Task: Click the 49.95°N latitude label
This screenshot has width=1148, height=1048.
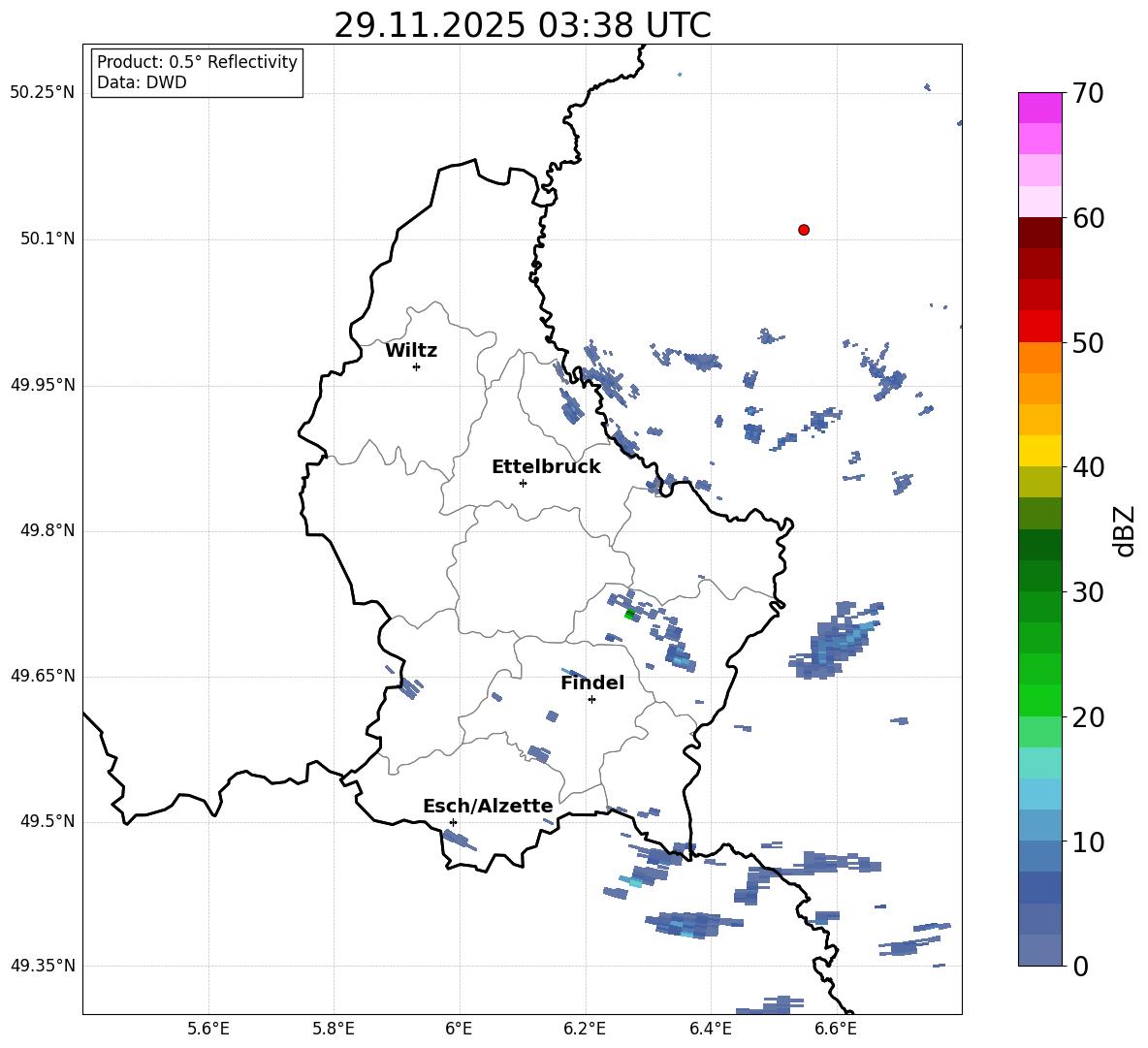Action: [x=43, y=385]
